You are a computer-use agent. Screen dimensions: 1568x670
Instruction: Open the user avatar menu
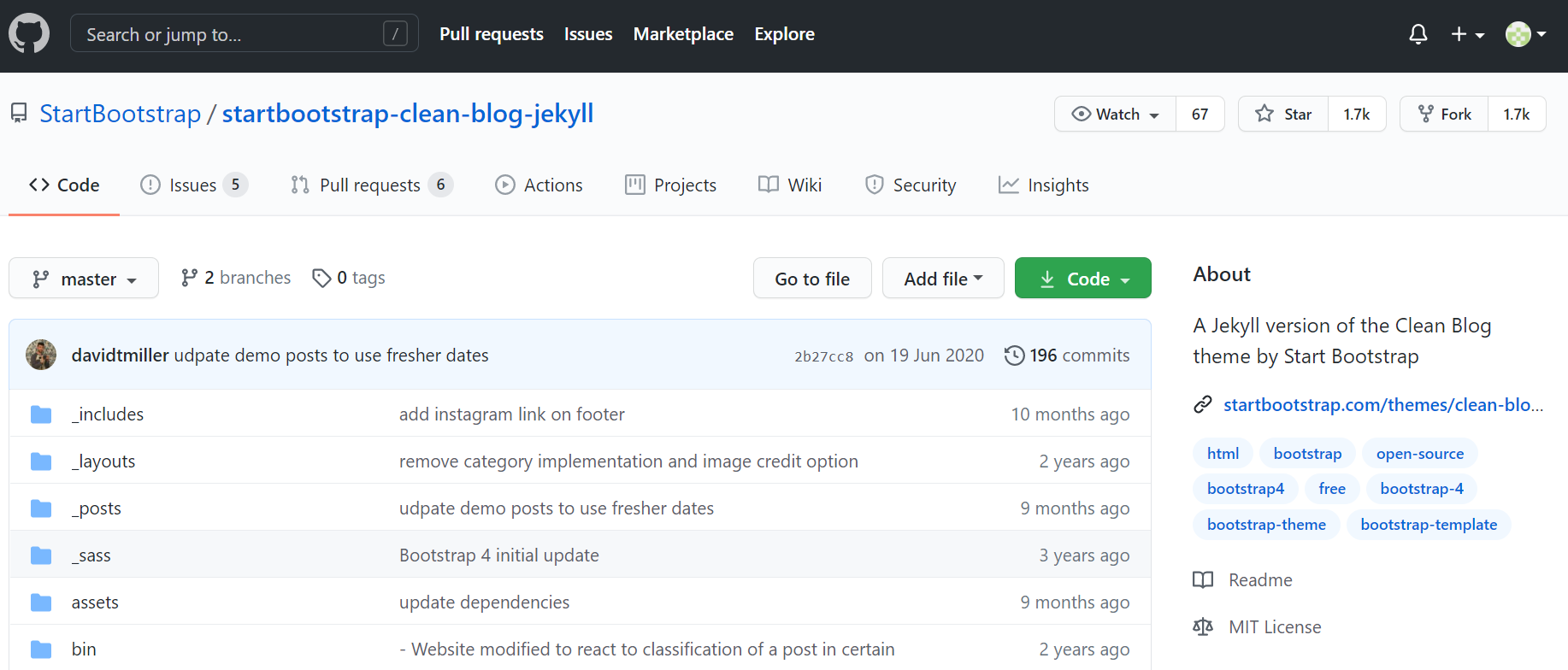coord(1525,34)
